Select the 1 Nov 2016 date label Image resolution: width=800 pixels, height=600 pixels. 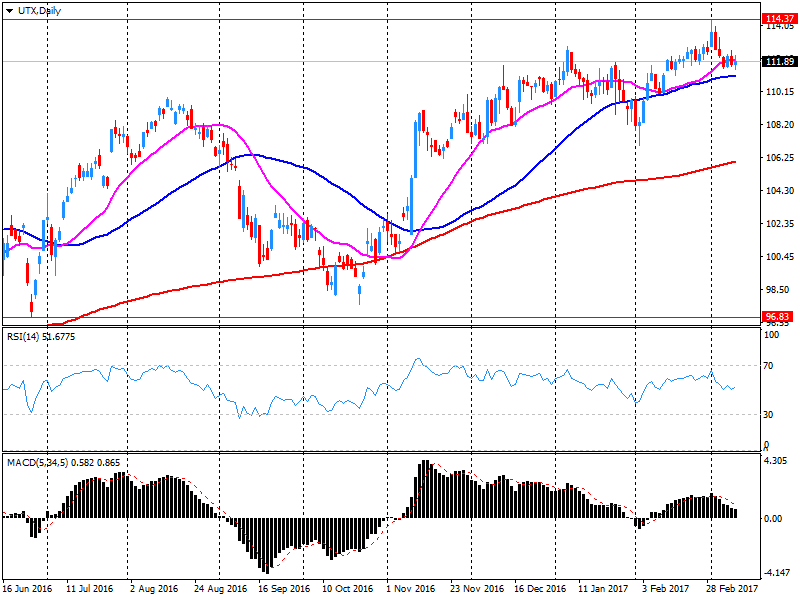coord(409,590)
